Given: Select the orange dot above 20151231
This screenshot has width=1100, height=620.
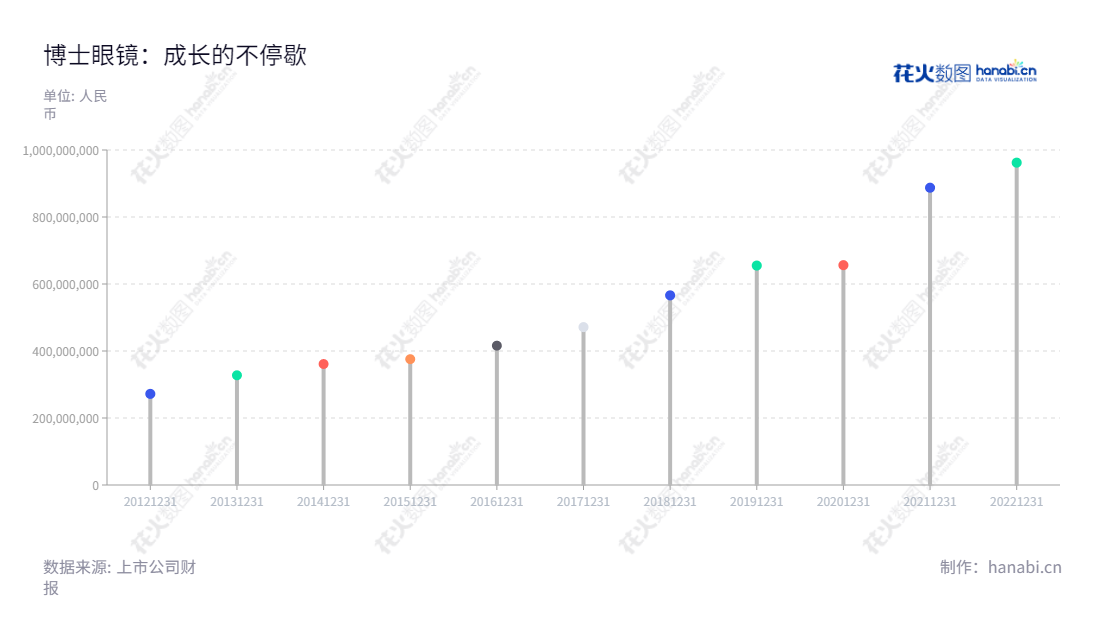Looking at the screenshot, I should point(410,359).
